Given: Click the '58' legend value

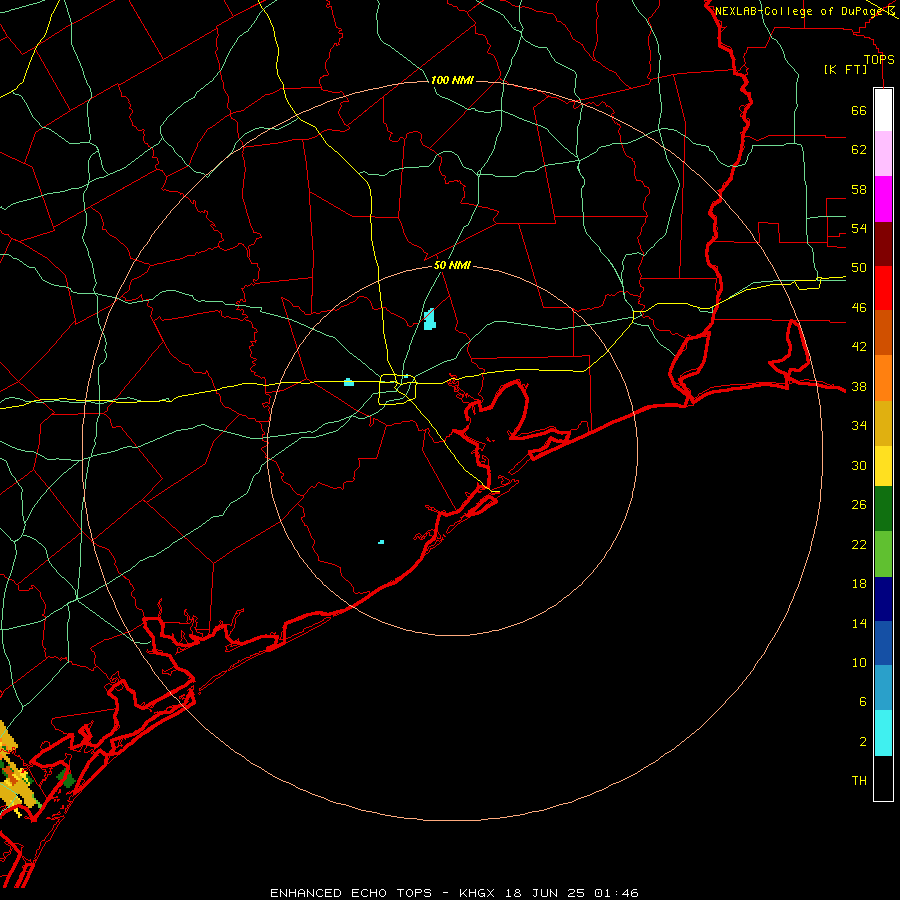Looking at the screenshot, I should (x=859, y=189).
